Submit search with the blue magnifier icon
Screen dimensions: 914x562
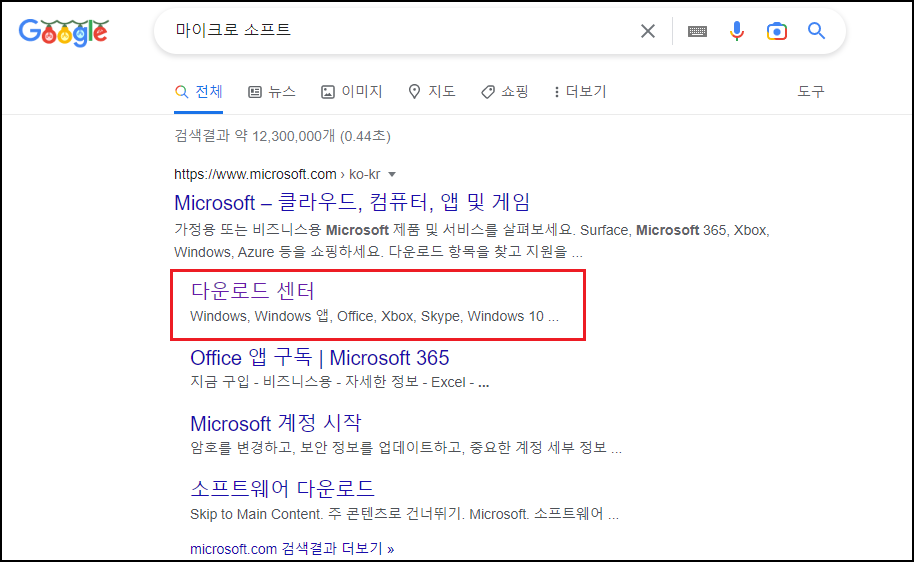816,31
